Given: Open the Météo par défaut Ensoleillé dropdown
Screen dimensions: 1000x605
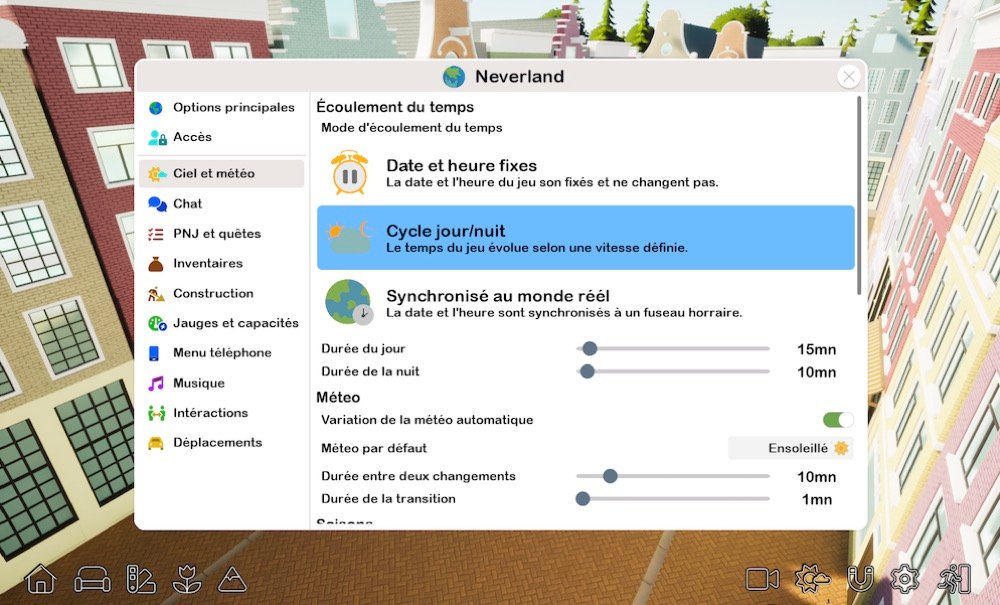Looking at the screenshot, I should [791, 448].
